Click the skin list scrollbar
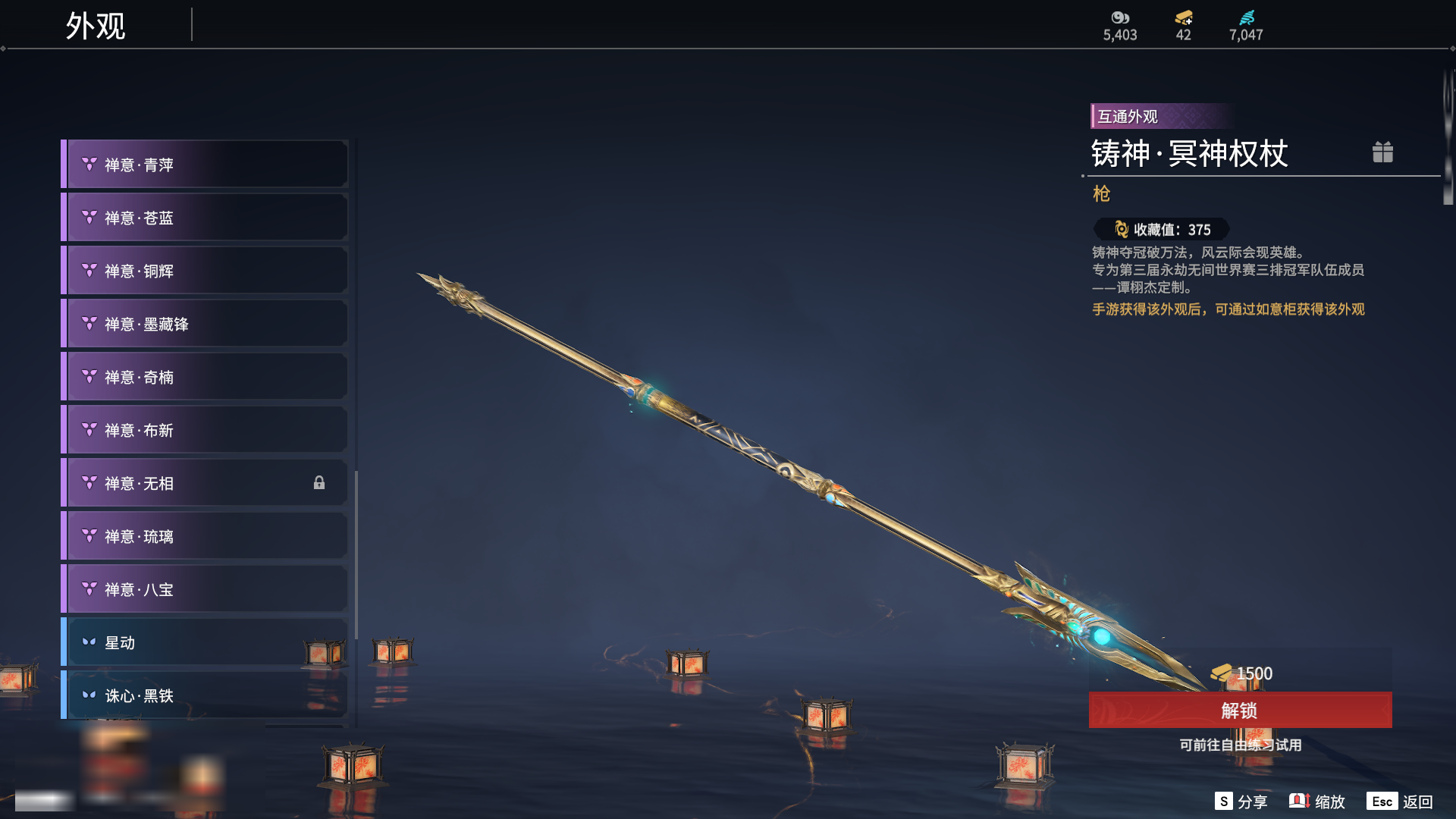This screenshot has height=819, width=1456. [x=356, y=555]
